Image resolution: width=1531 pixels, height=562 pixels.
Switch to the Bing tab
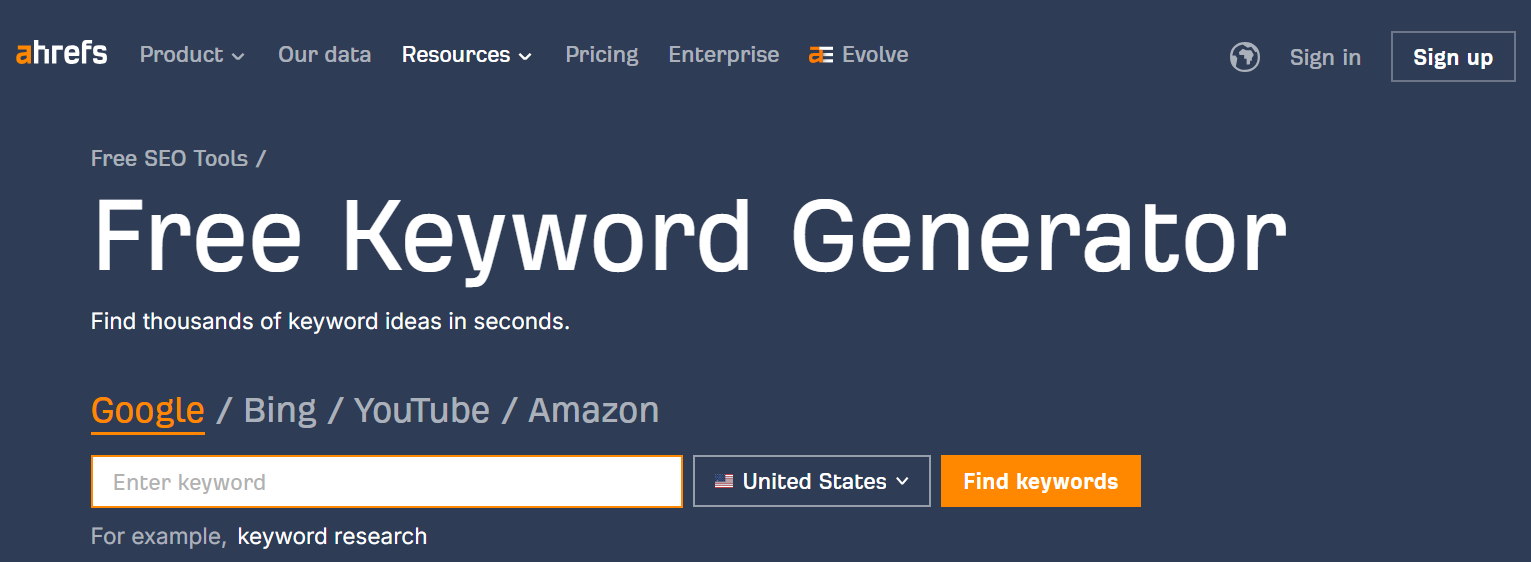pos(280,410)
